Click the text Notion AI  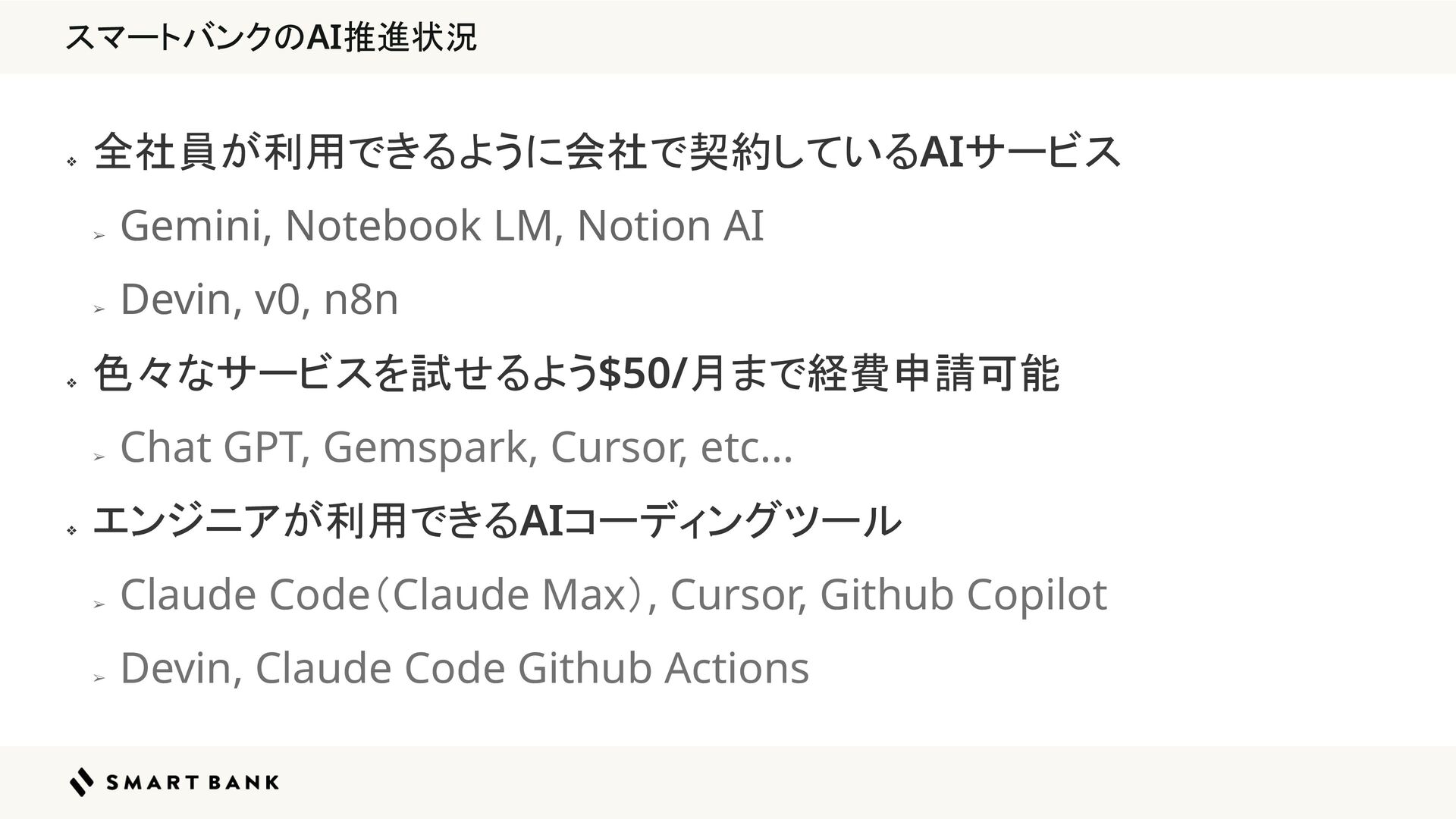tap(670, 226)
